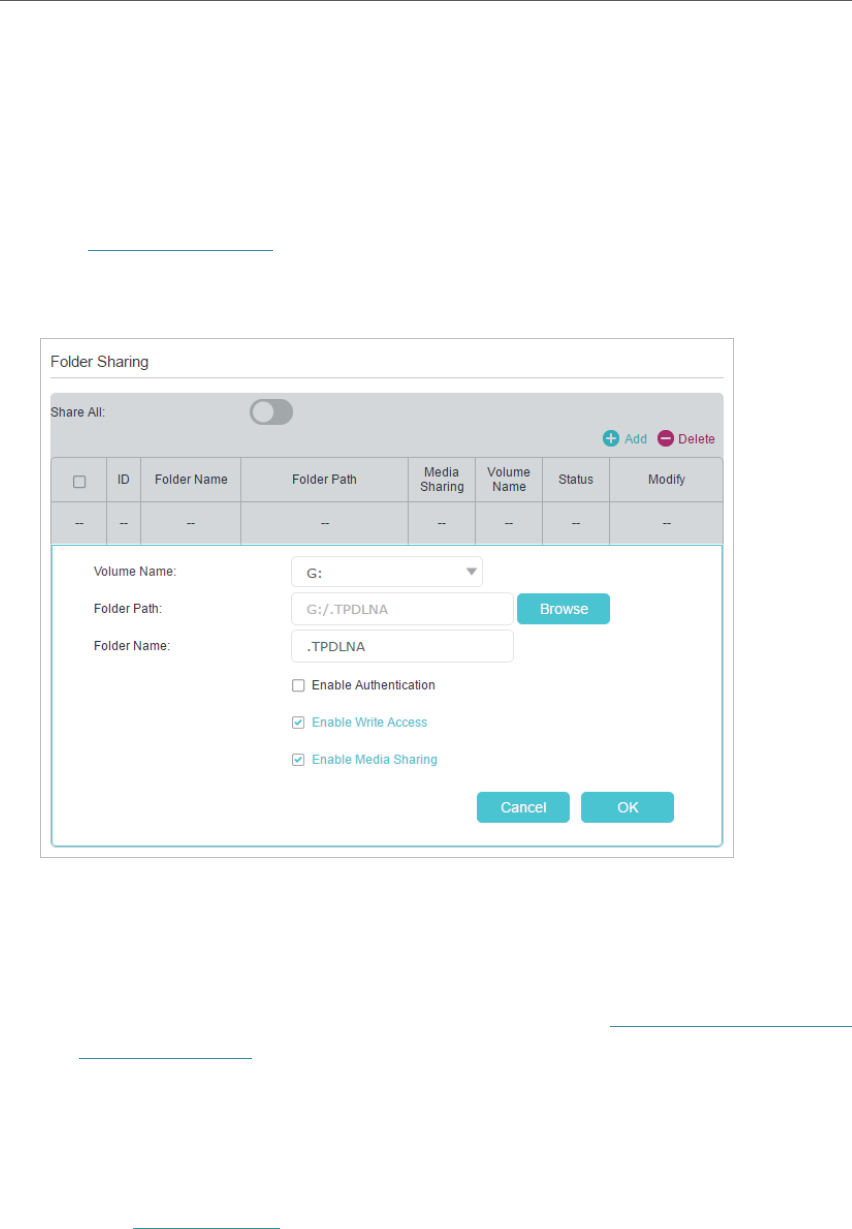The height and width of the screenshot is (1229, 852).
Task: Click the Folder Path field G:/.TPDLNA
Action: click(x=402, y=609)
